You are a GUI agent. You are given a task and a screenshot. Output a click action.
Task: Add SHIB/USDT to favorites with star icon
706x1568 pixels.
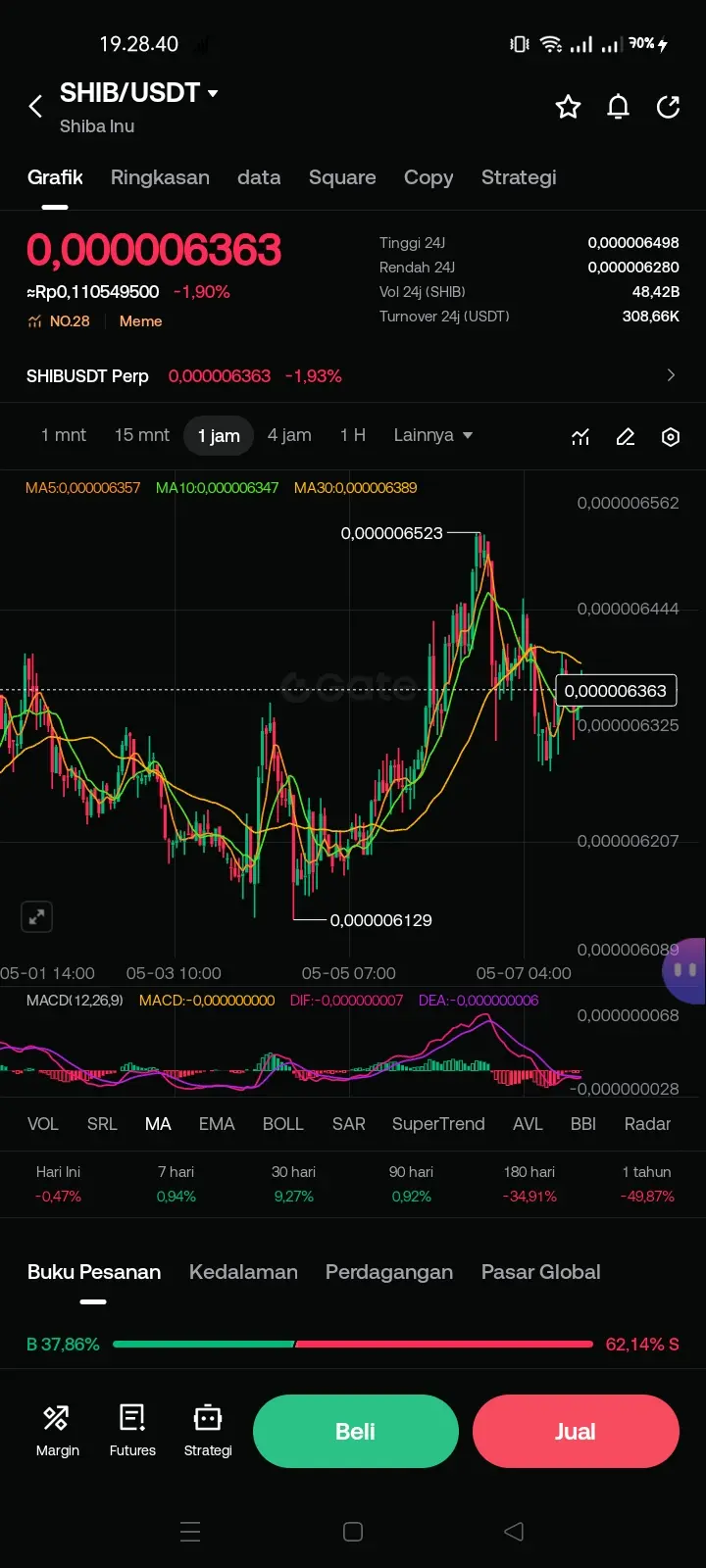pyautogui.click(x=568, y=107)
